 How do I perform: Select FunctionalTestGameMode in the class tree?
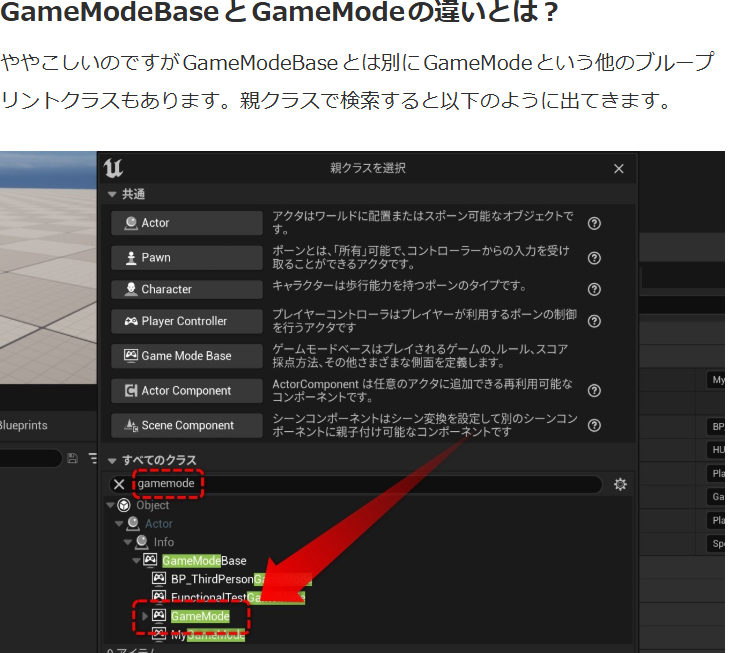coord(237,598)
